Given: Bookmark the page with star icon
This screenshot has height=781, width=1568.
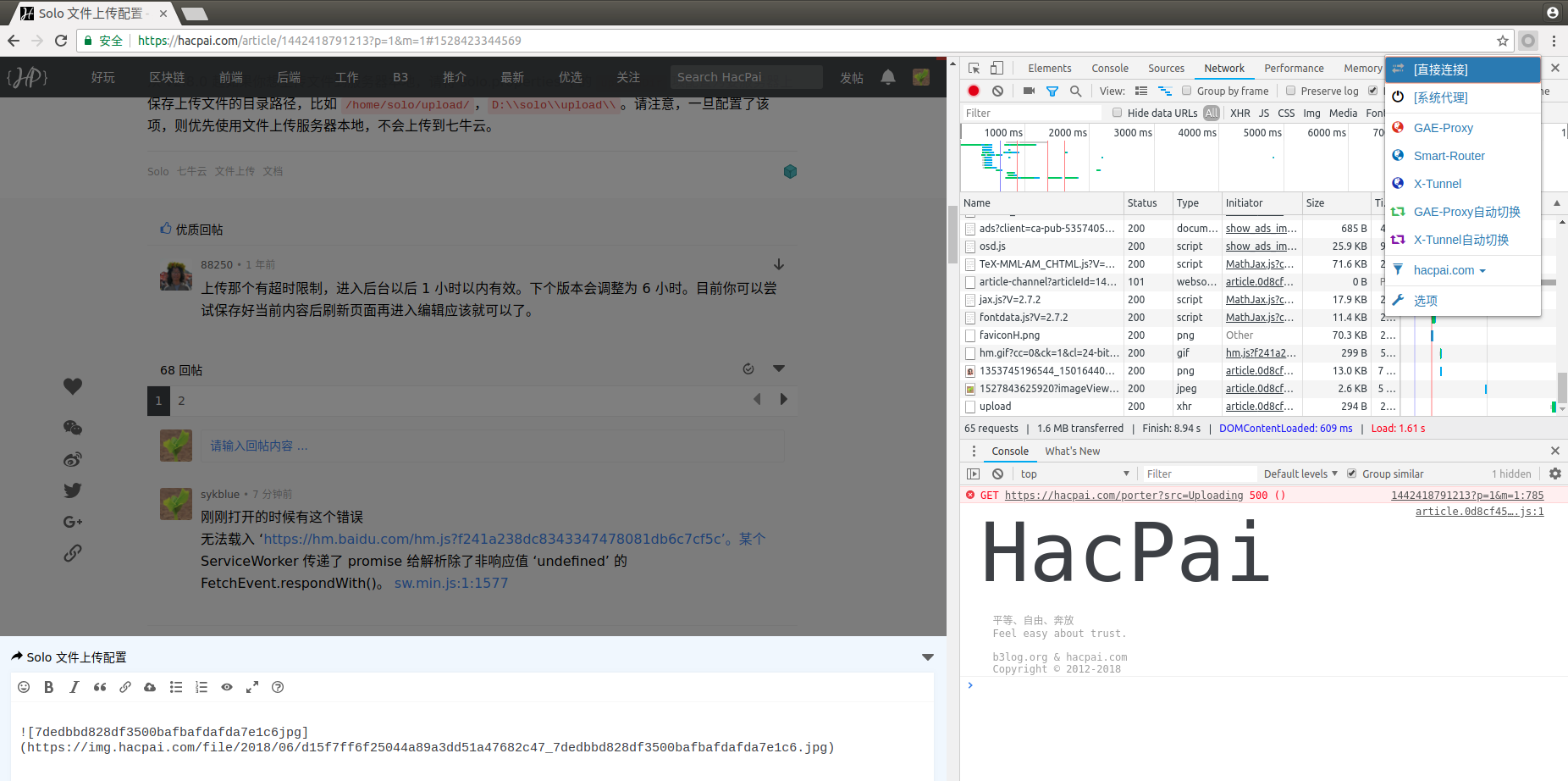Looking at the screenshot, I should coord(1503,41).
